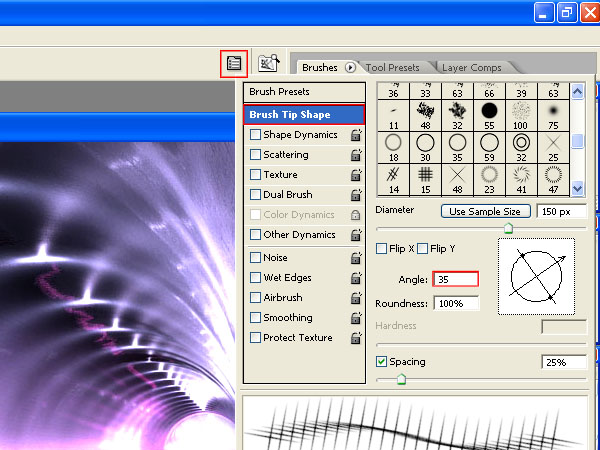The height and width of the screenshot is (450, 600).
Task: Toggle the Brushes palette icon
Action: 234,64
